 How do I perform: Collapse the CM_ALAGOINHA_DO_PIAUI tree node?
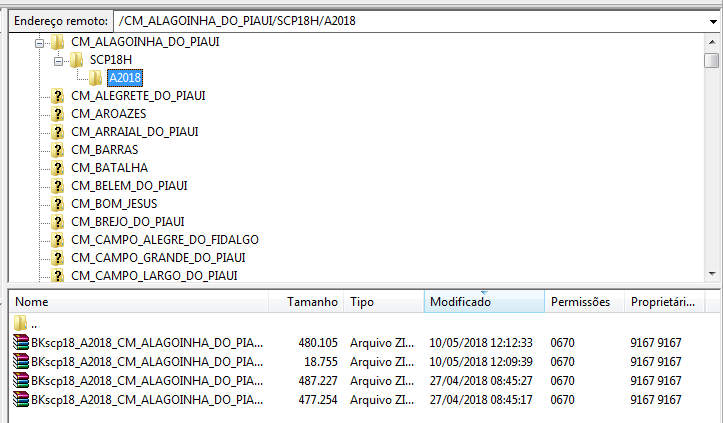[x=40, y=43]
